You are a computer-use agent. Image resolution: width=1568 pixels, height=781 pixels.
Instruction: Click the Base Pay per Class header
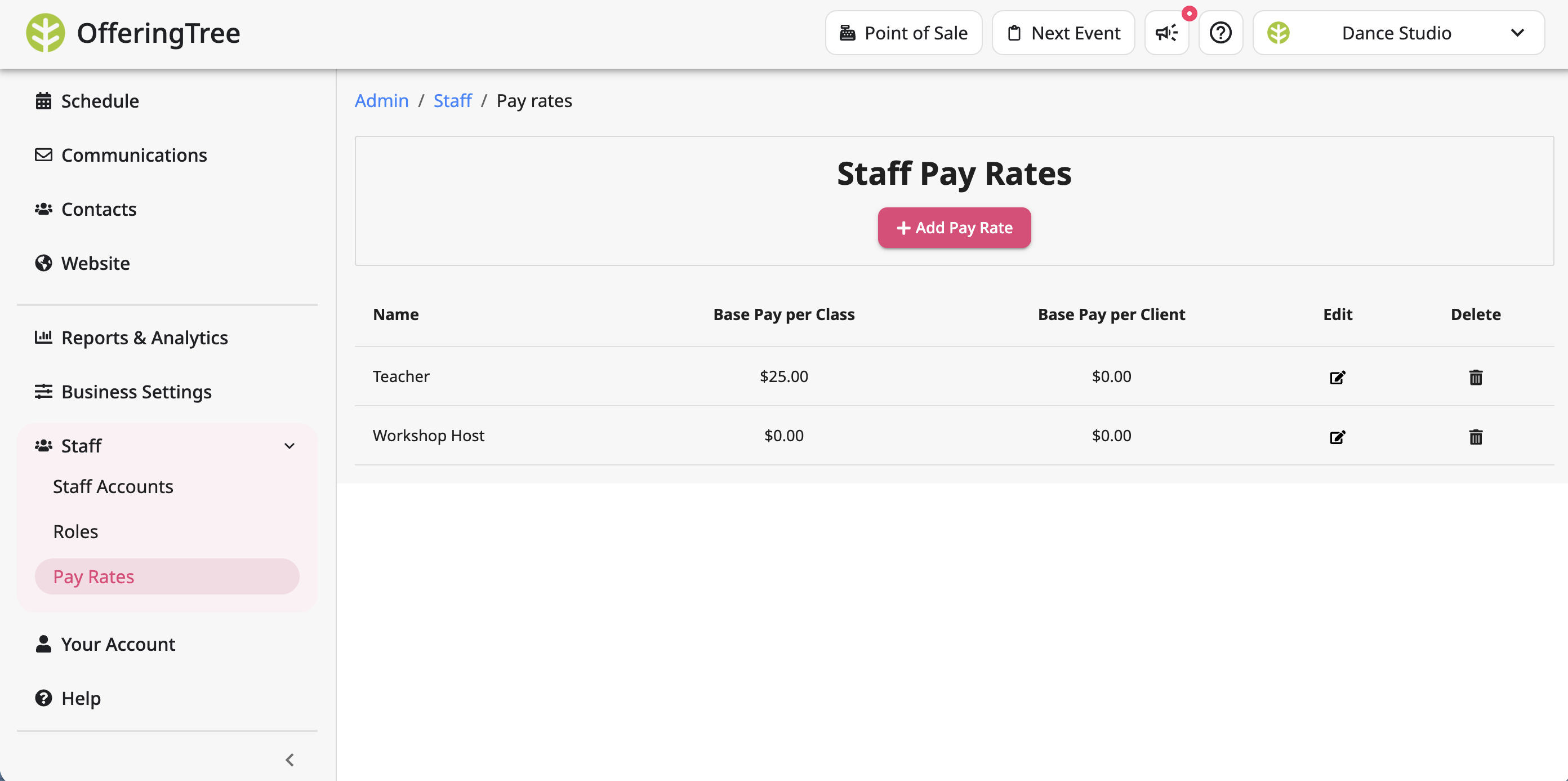tap(783, 314)
